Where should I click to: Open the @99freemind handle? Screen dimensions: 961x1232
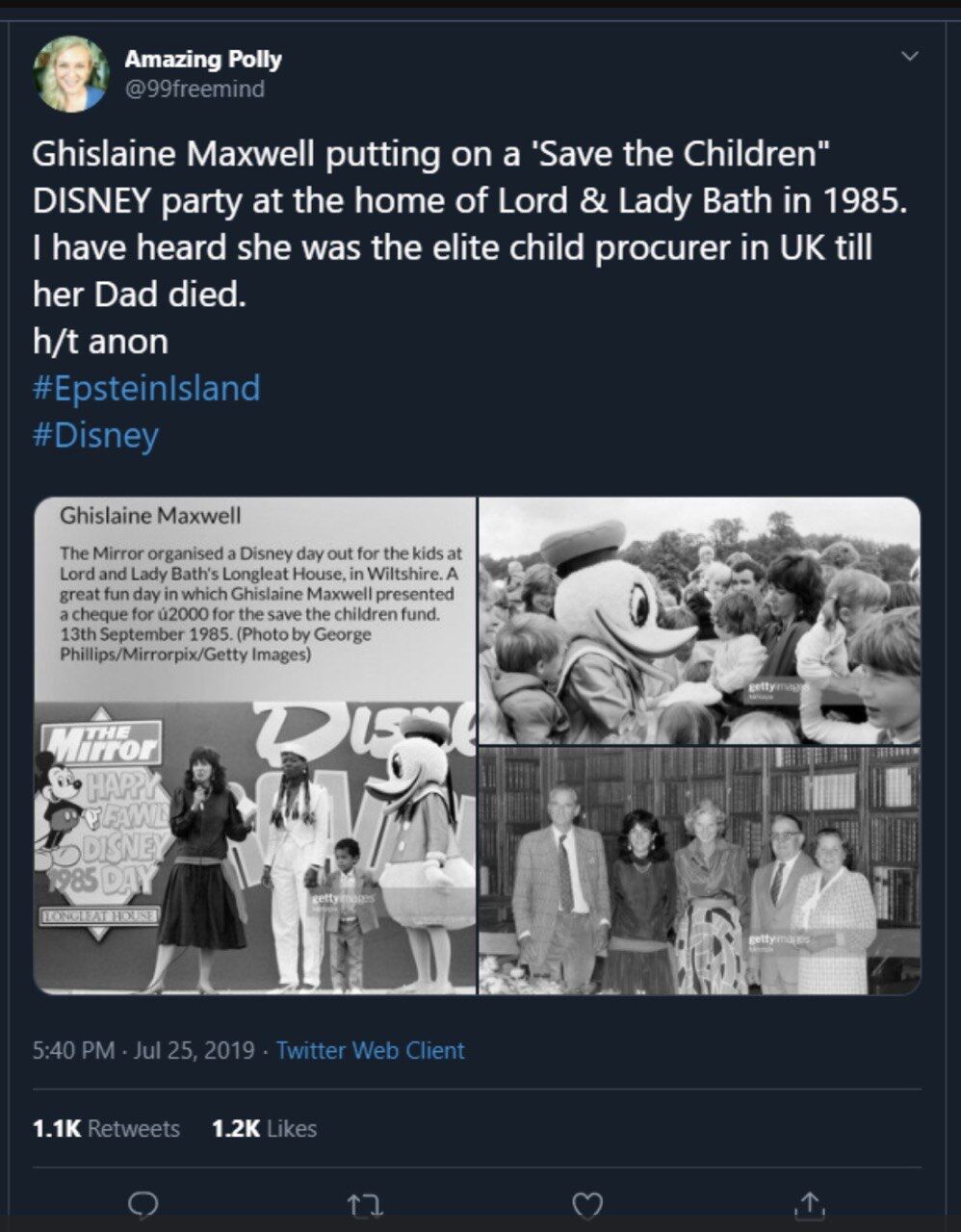[195, 90]
